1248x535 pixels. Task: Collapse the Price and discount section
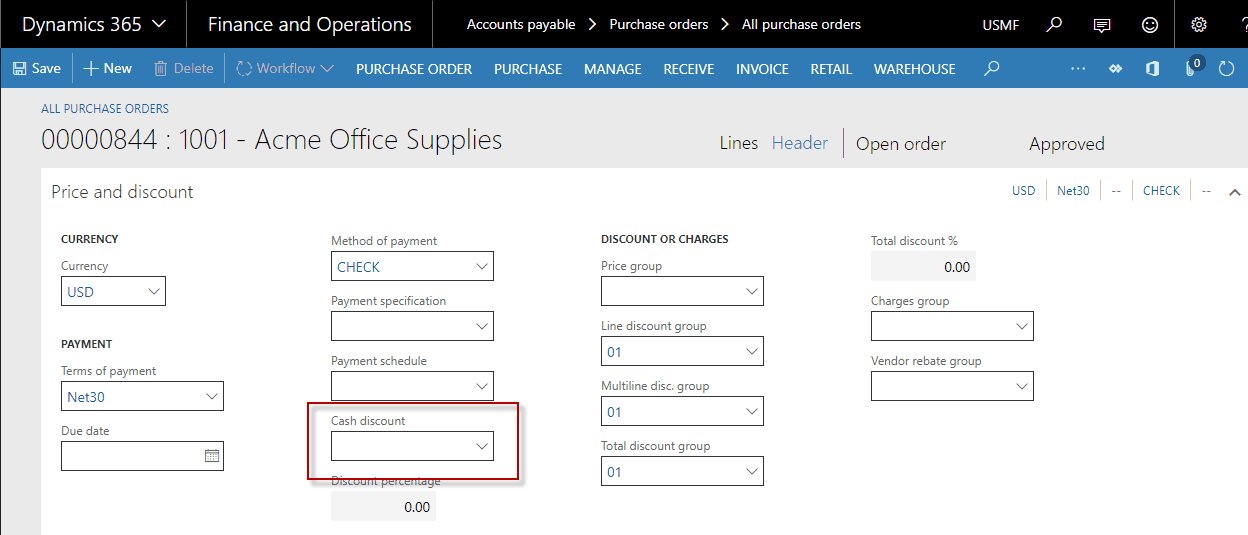tap(1234, 191)
